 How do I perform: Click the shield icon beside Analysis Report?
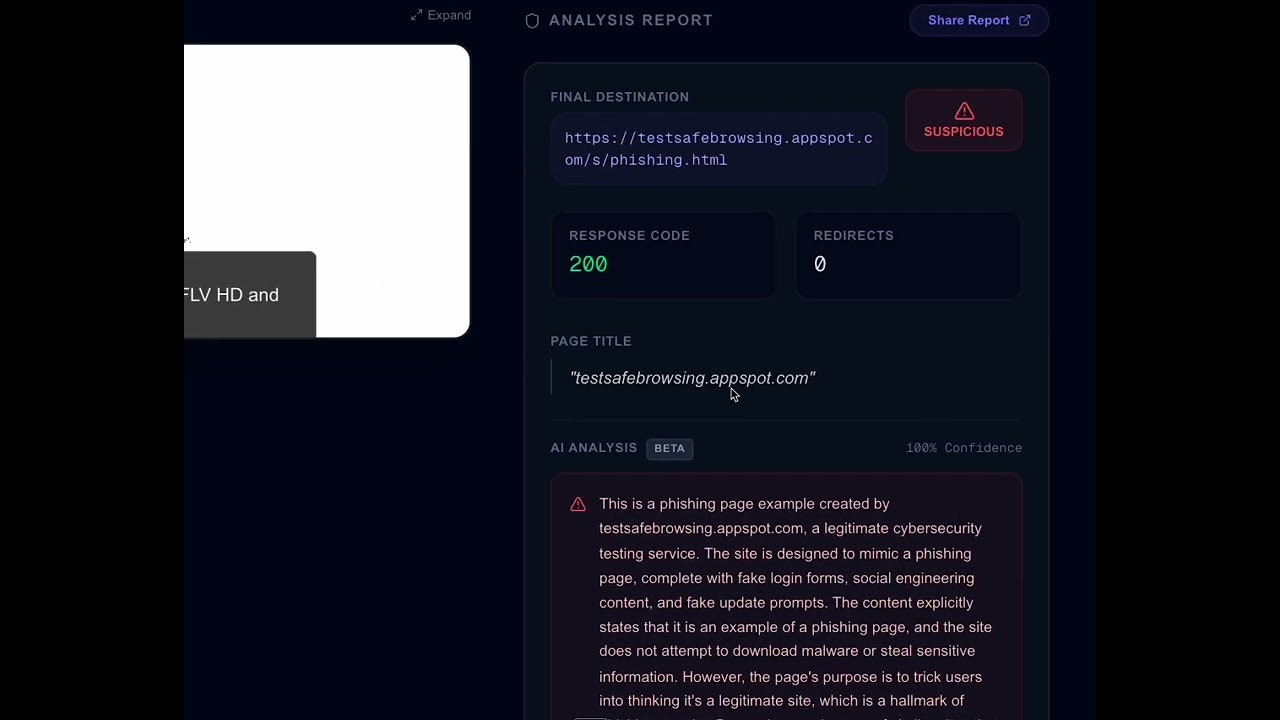click(x=532, y=21)
